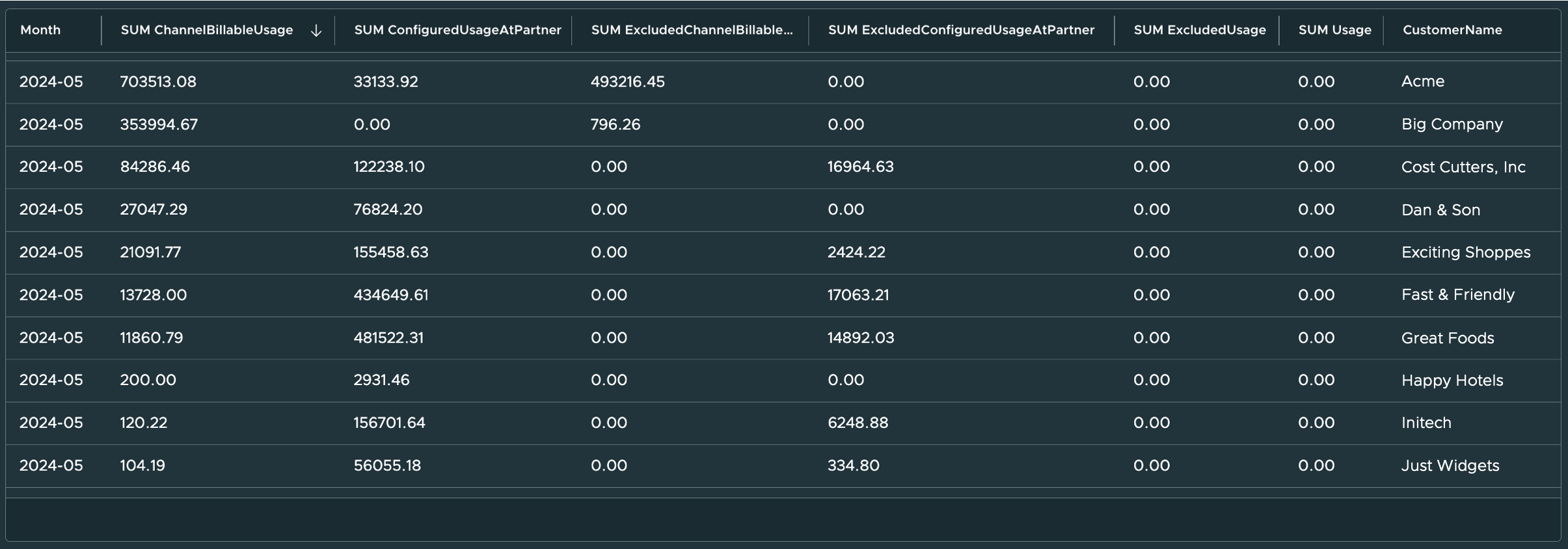The image size is (1568, 549).
Task: Click value 481522.31 in Great Foods row
Action: click(x=388, y=338)
